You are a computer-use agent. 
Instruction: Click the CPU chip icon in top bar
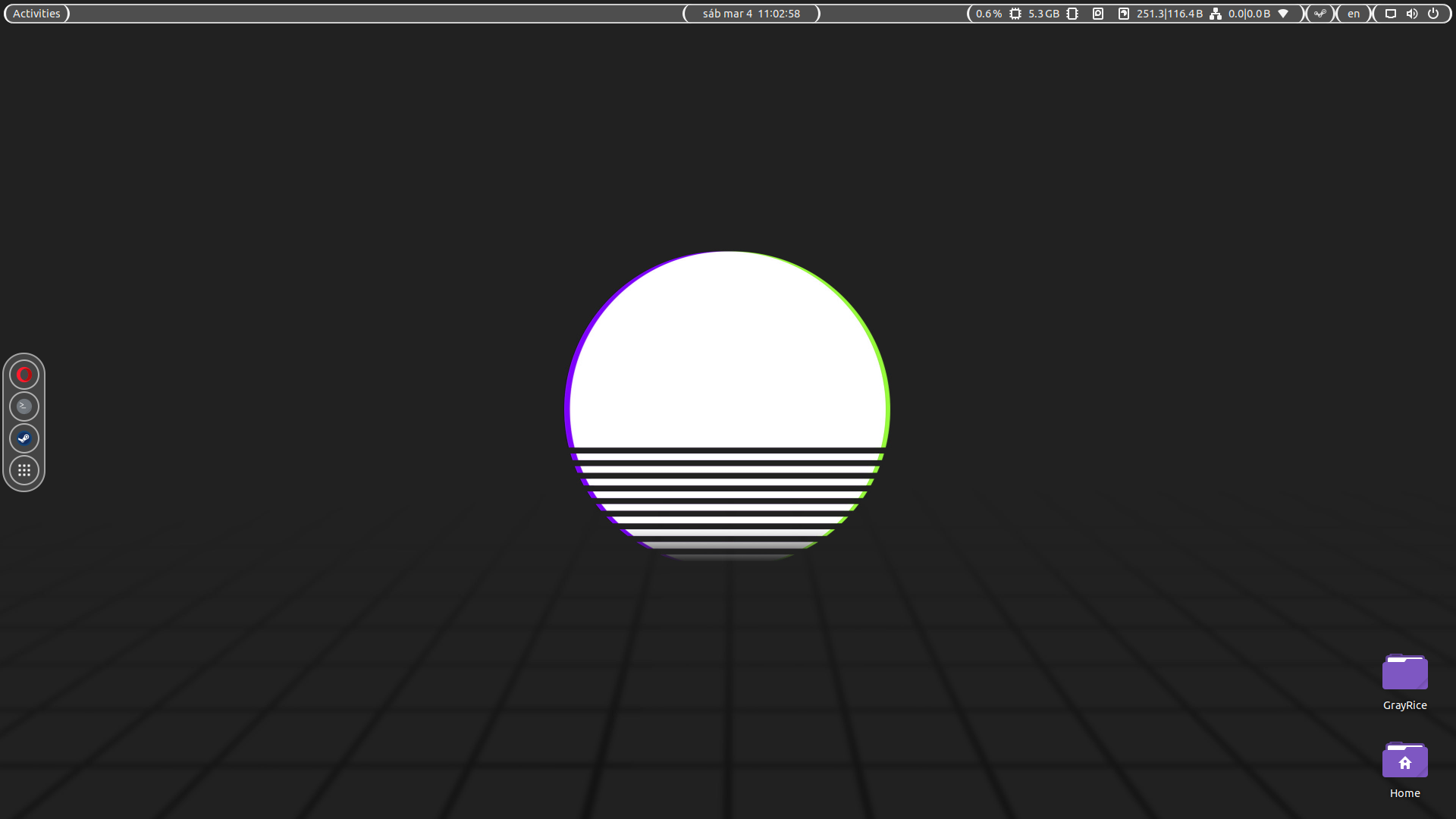(x=1015, y=14)
